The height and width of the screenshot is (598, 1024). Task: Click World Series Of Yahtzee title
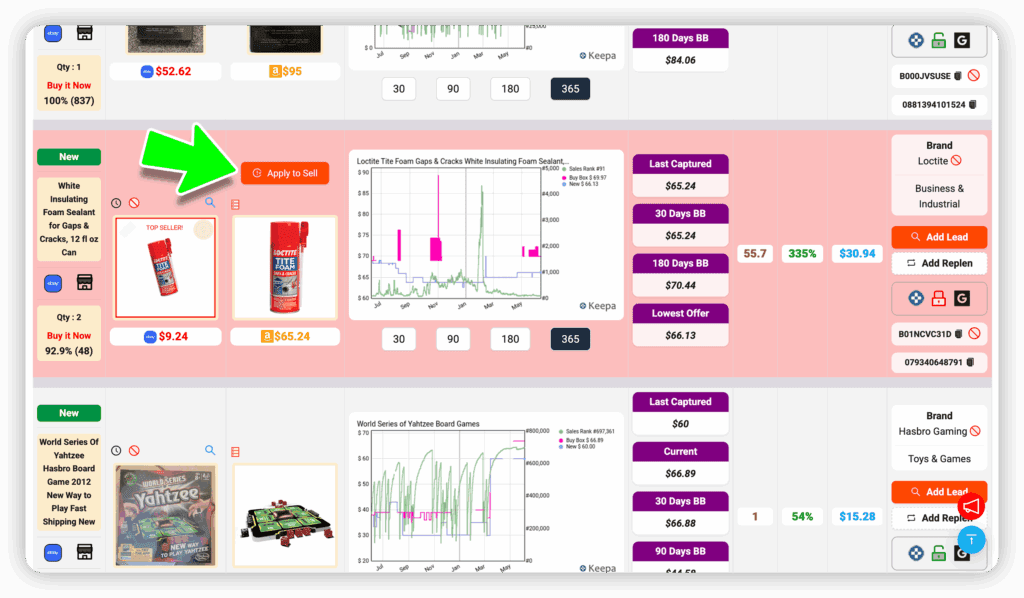(69, 482)
